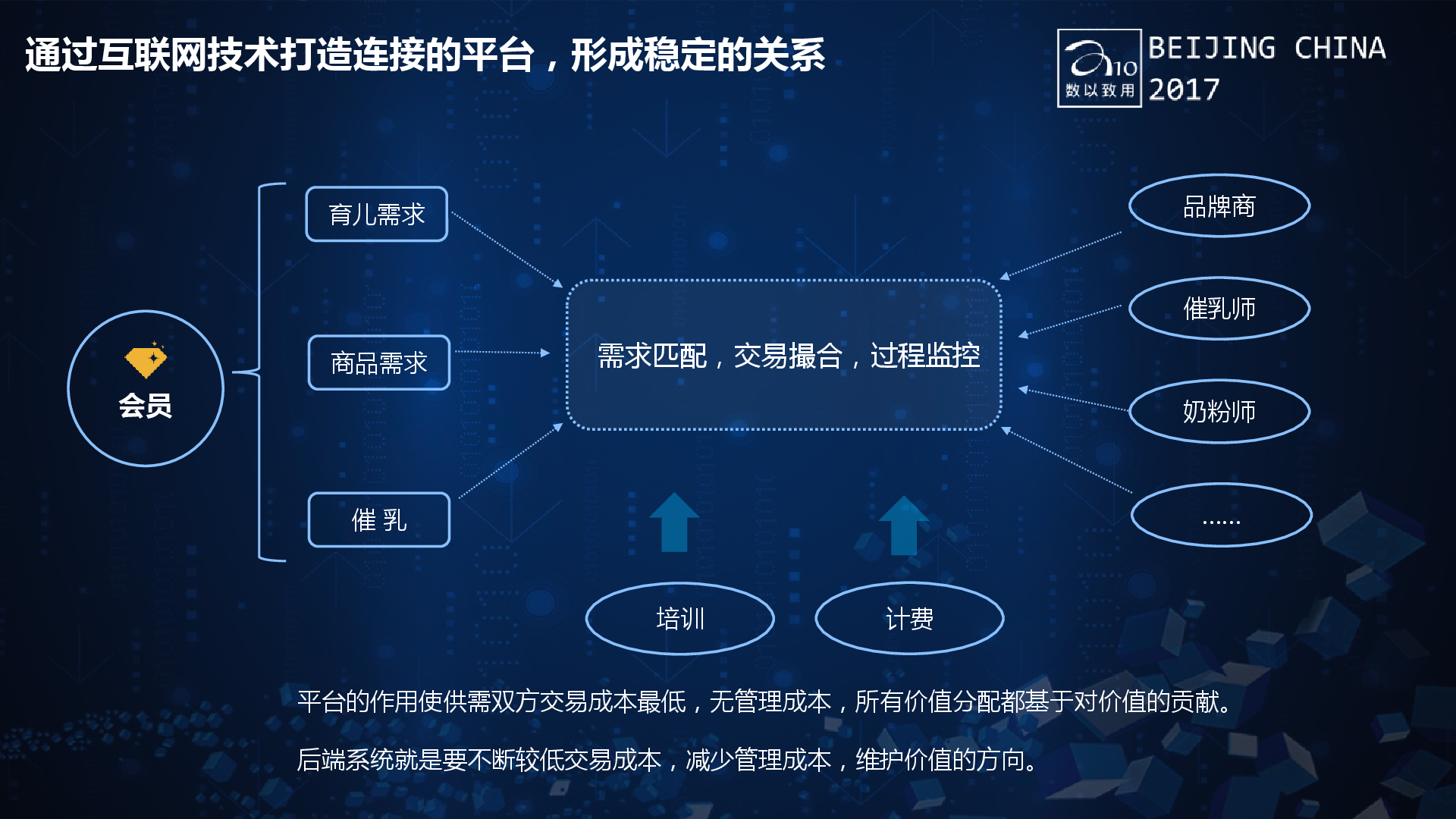Click the diamond member icon on left

pos(140,352)
